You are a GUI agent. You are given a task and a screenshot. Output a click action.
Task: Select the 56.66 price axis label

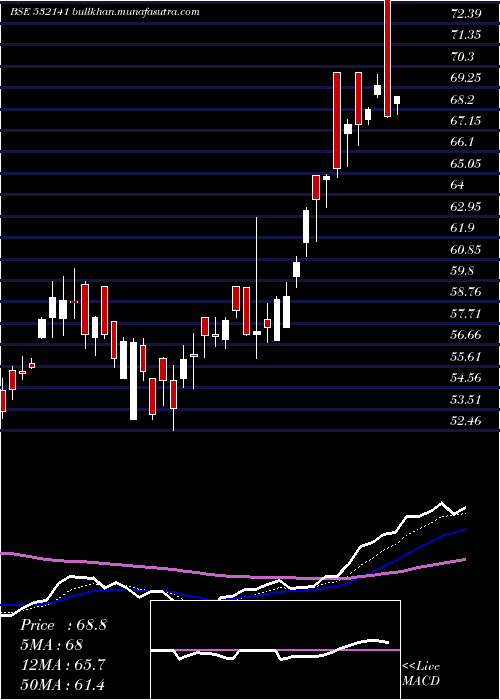(466, 335)
